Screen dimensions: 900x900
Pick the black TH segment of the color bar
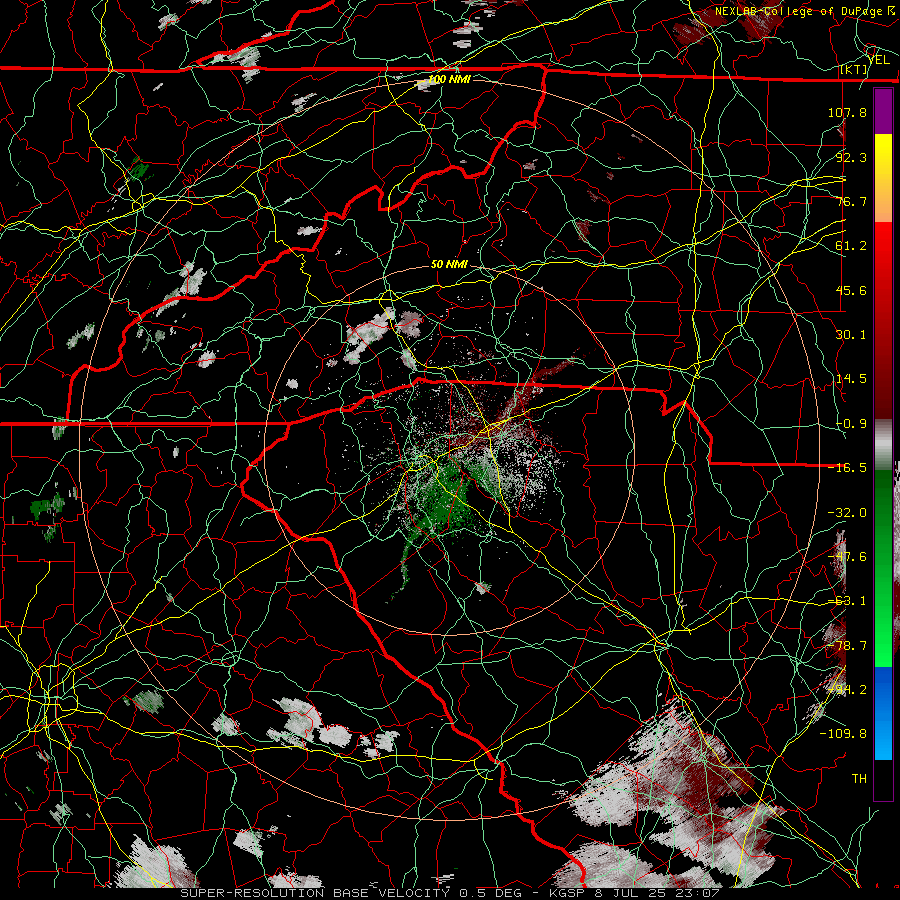point(883,779)
